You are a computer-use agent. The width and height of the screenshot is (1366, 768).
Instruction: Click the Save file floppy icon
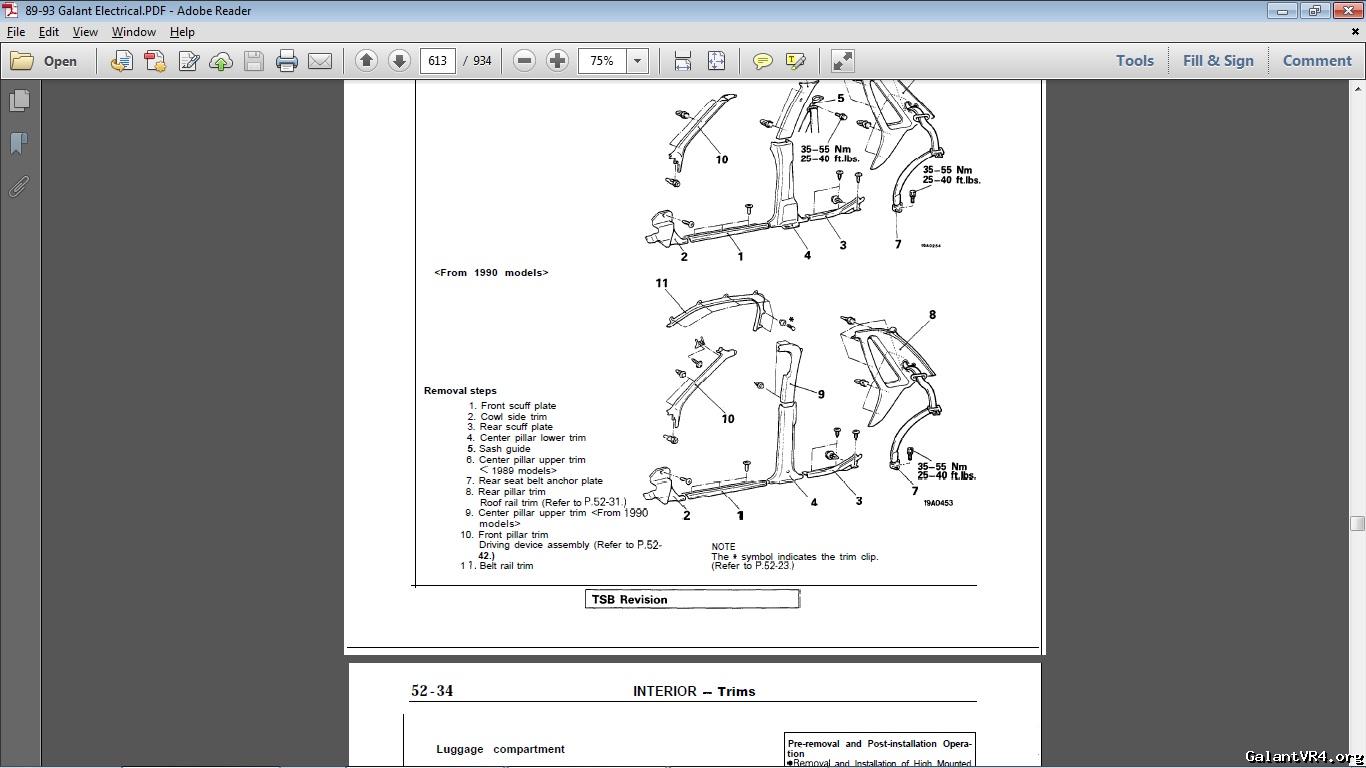[254, 61]
